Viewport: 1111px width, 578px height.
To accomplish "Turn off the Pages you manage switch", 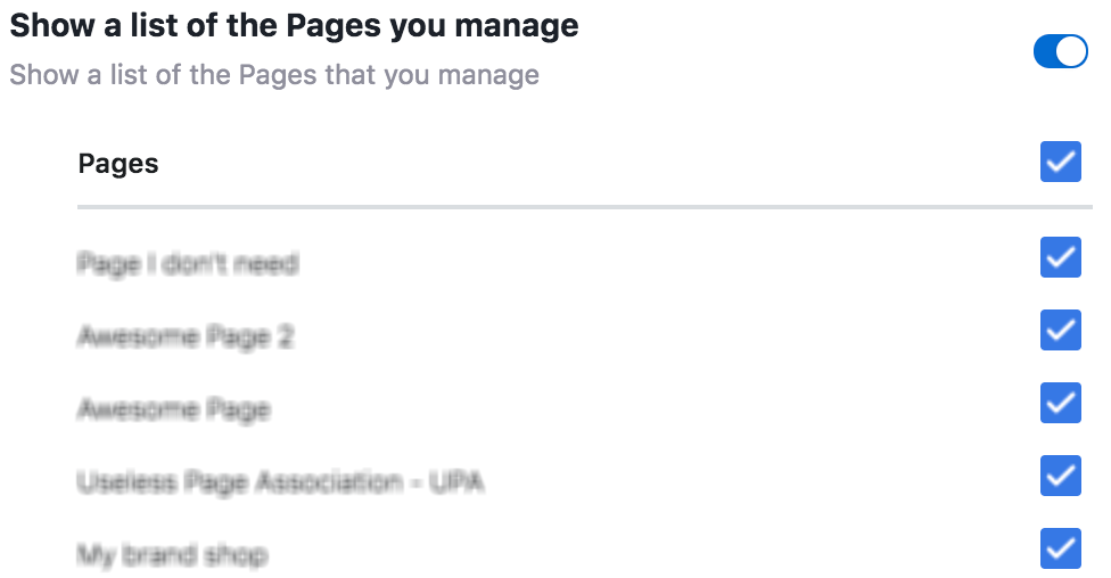I will coord(1060,51).
